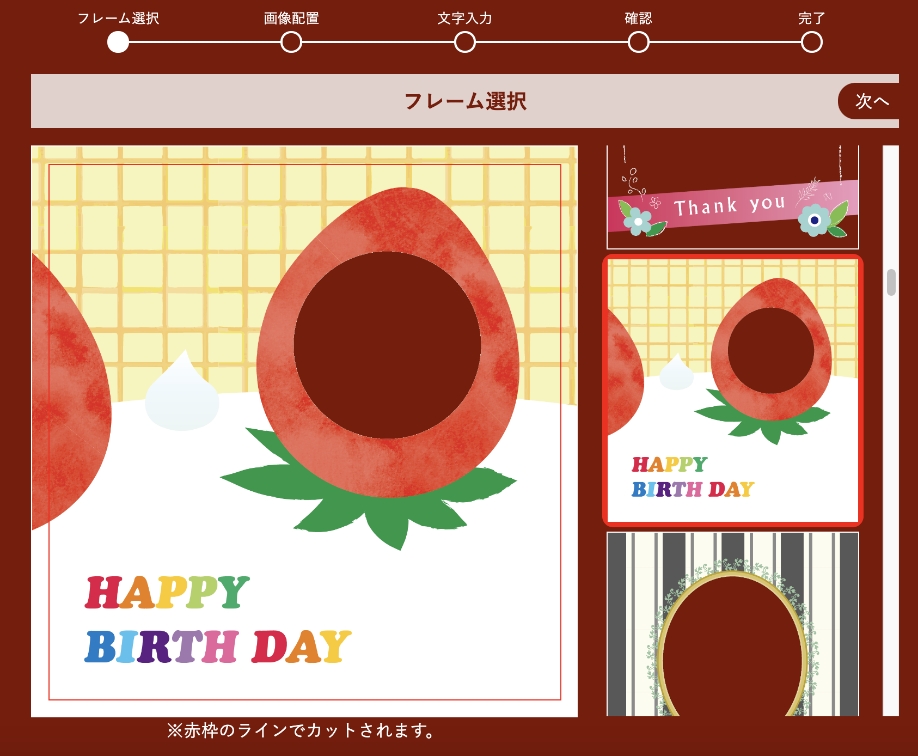Click the 文字入力 step label
918x756 pixels.
[x=465, y=18]
